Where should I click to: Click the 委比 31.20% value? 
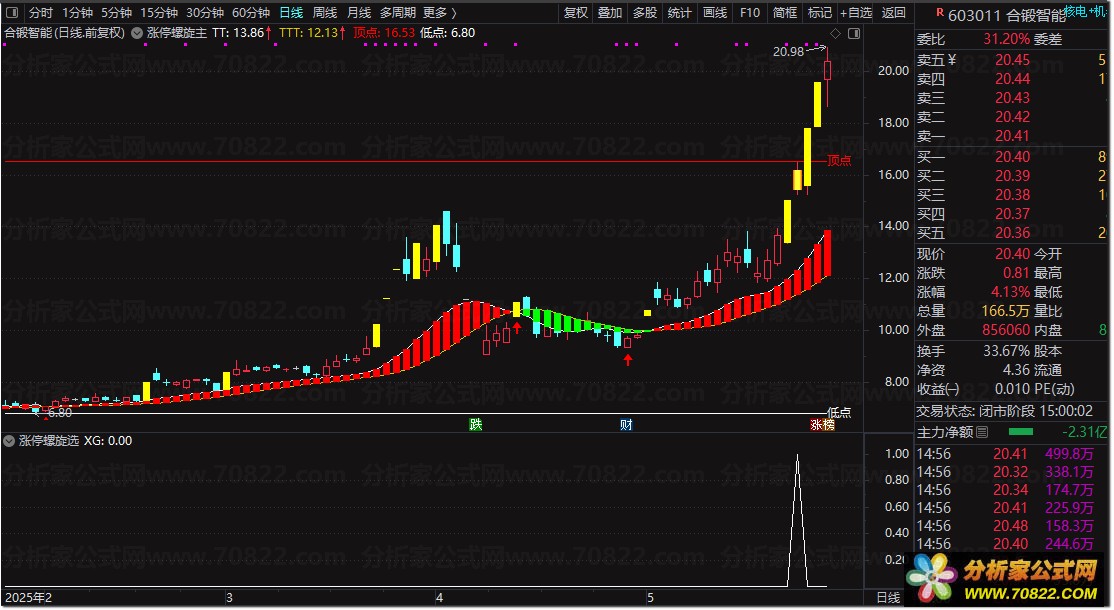click(1006, 39)
